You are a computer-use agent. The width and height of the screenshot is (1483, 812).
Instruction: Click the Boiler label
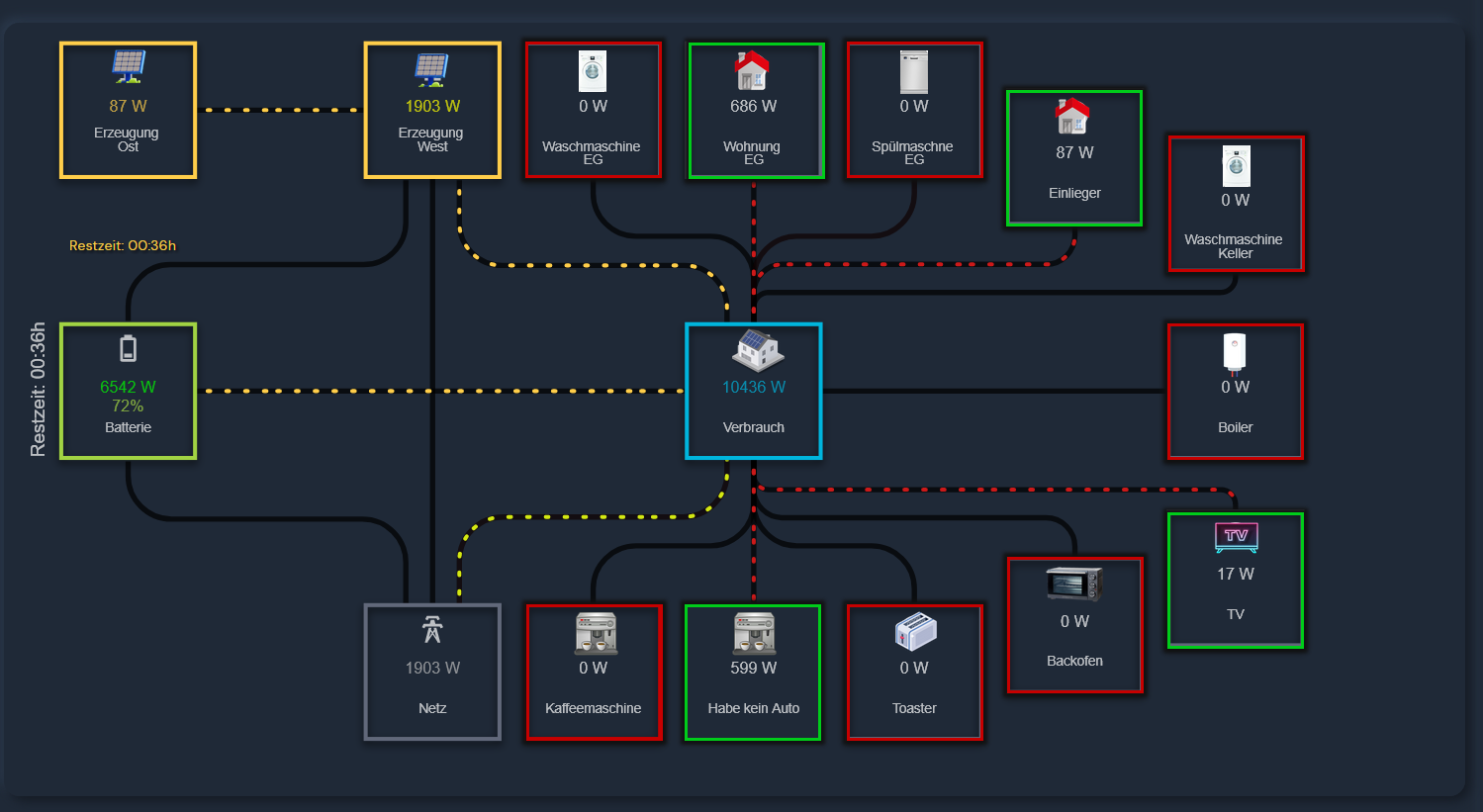(x=1235, y=427)
